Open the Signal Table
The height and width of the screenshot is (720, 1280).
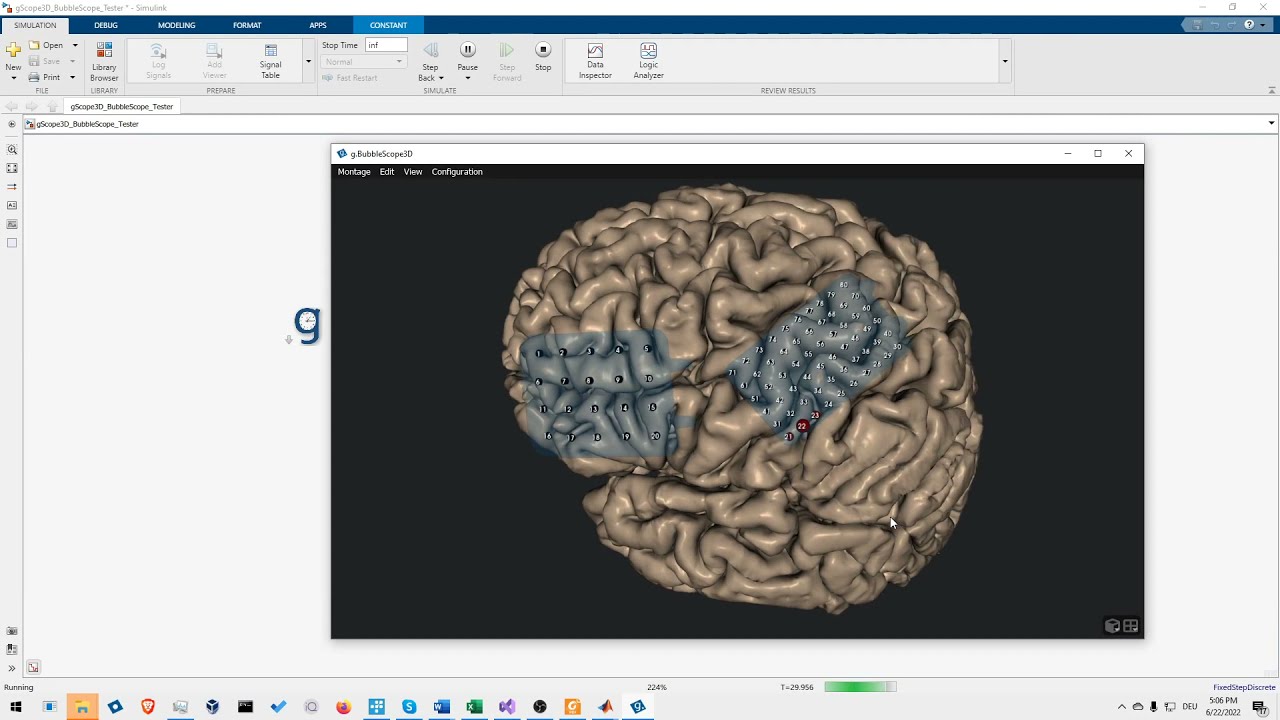pyautogui.click(x=270, y=61)
